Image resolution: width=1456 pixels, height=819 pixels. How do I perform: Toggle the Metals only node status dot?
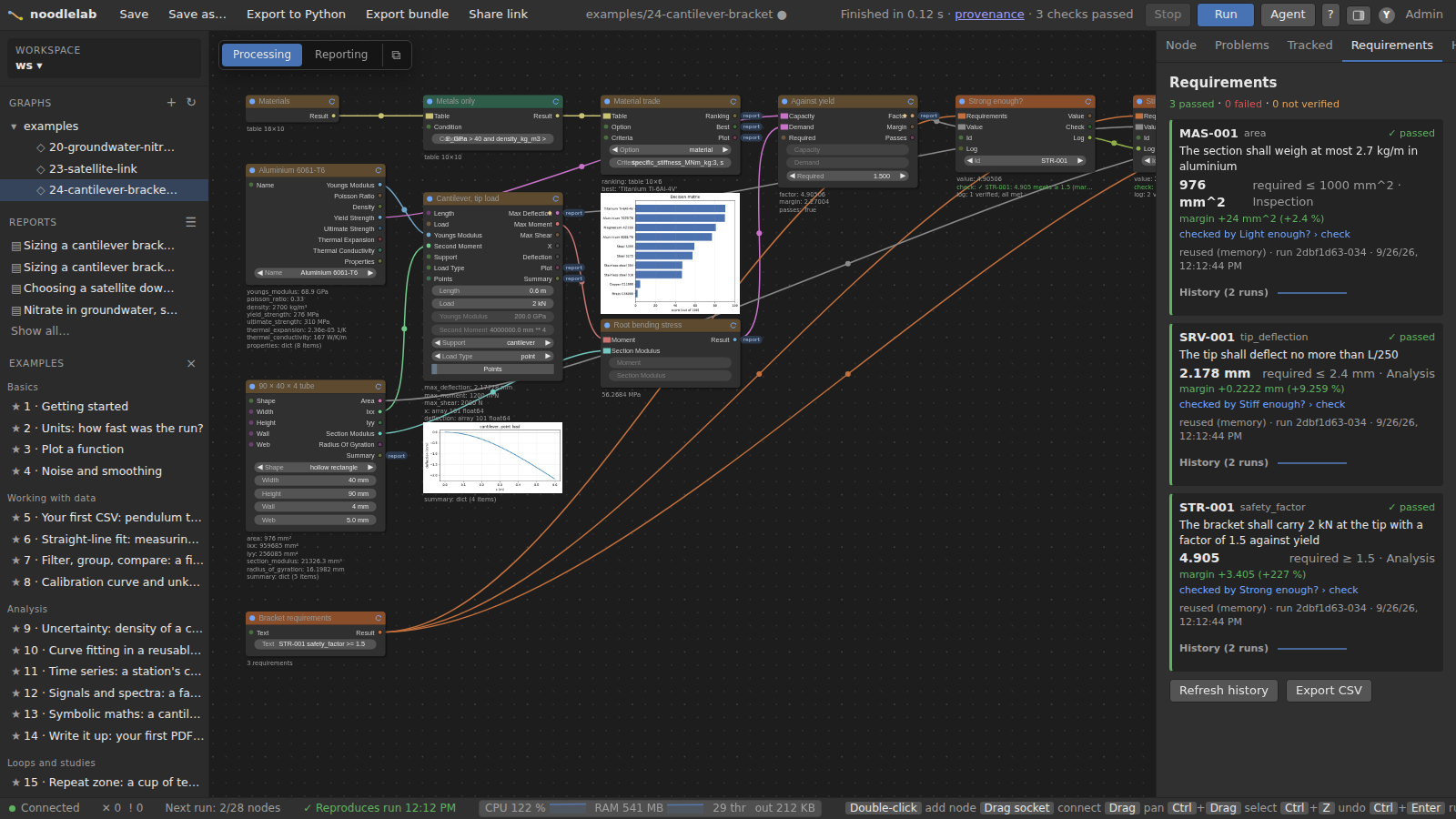[430, 102]
